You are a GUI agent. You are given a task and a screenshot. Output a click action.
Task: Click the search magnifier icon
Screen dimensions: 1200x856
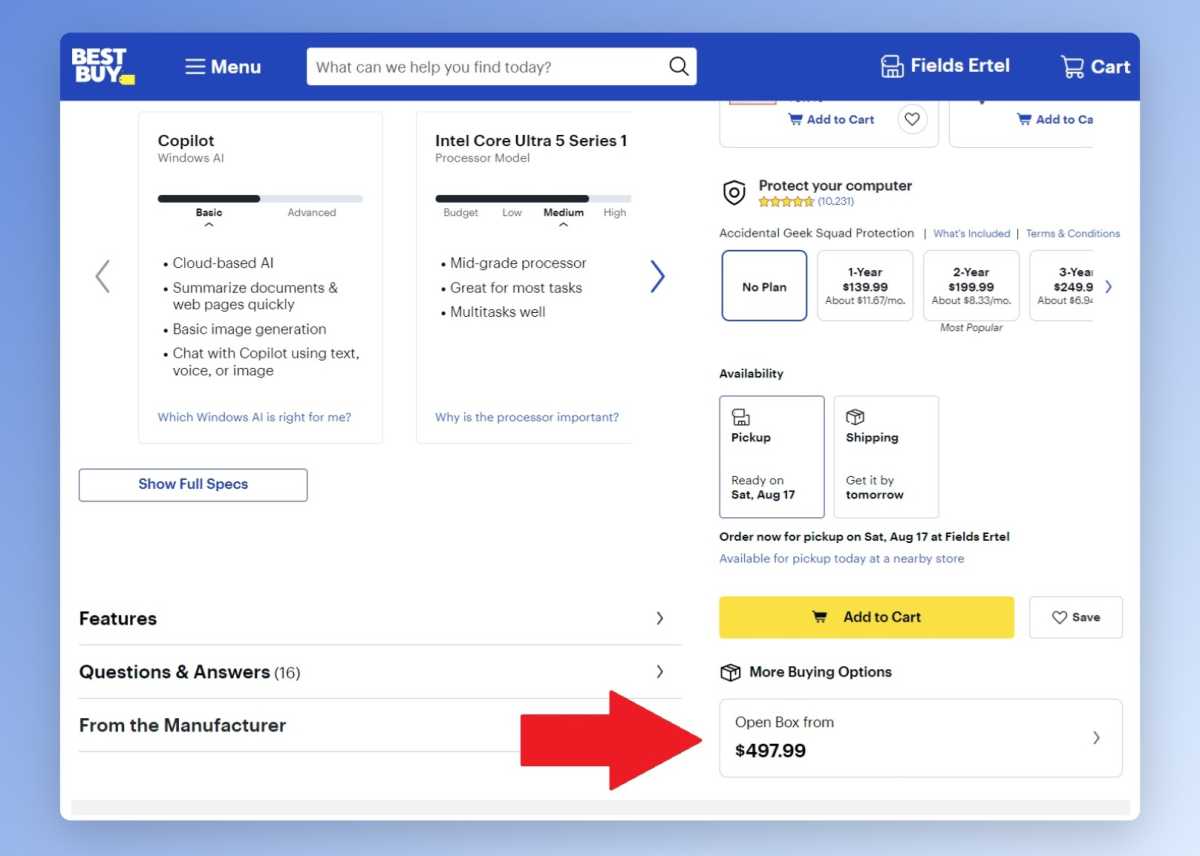pos(679,67)
